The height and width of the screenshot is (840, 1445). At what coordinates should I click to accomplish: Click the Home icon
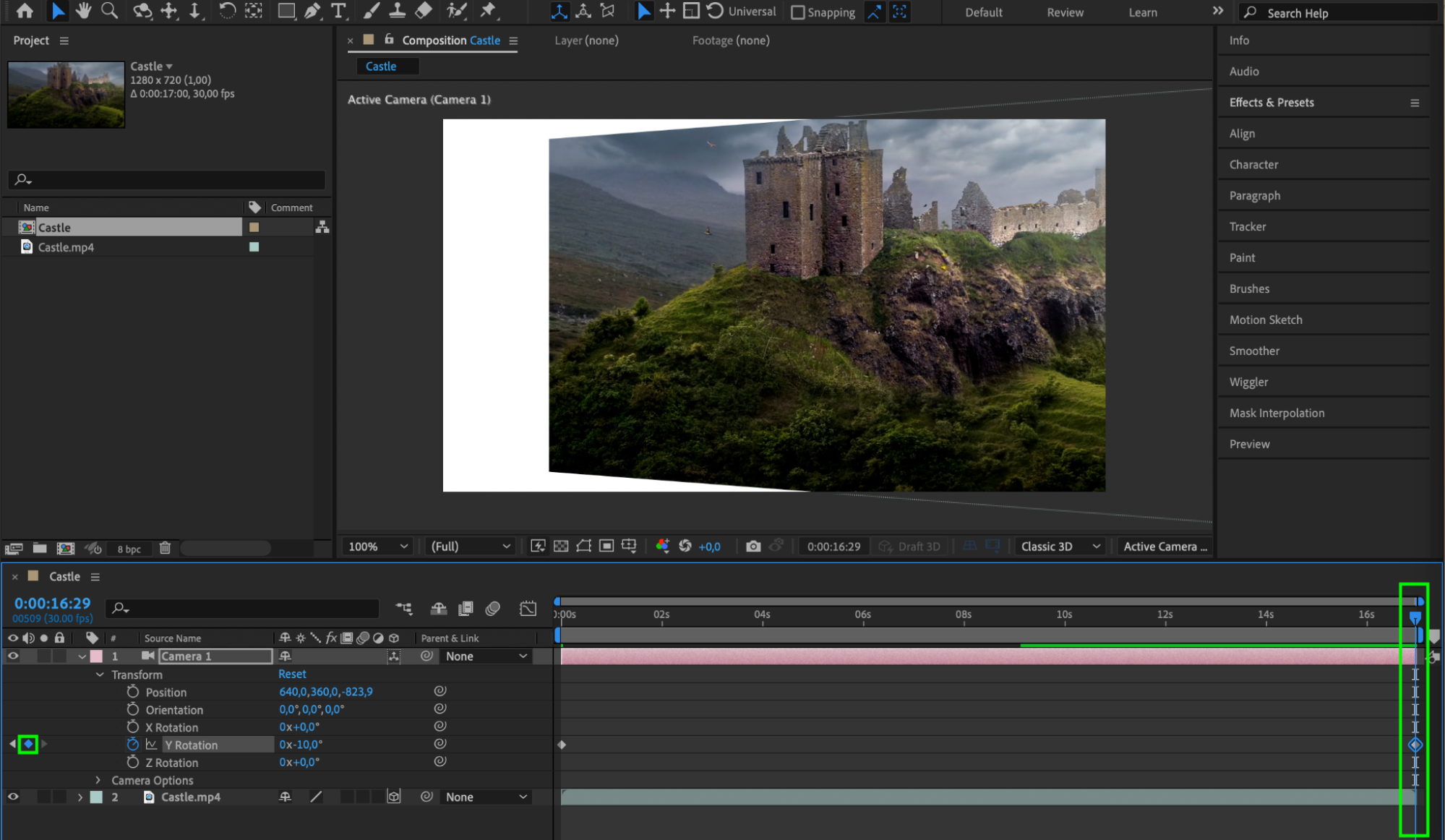point(25,11)
